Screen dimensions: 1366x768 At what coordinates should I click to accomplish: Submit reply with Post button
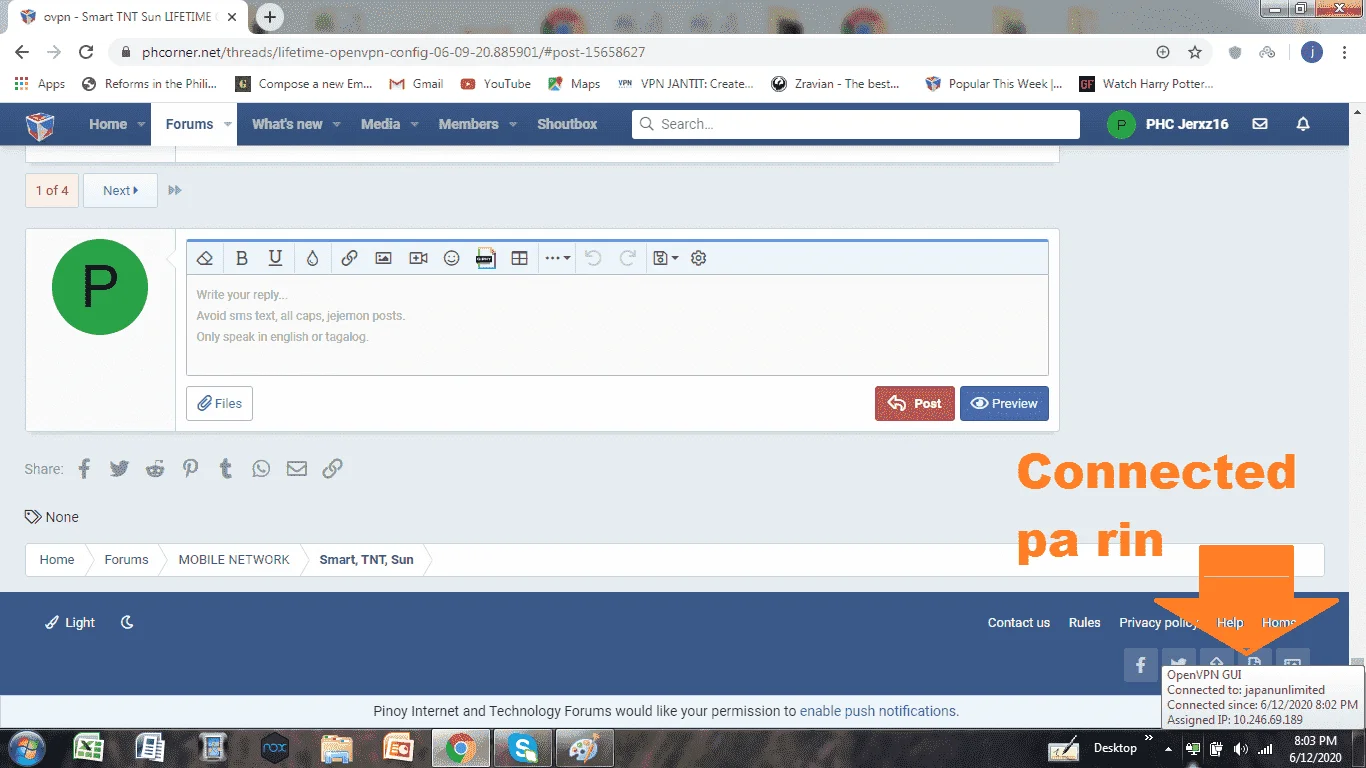(915, 403)
